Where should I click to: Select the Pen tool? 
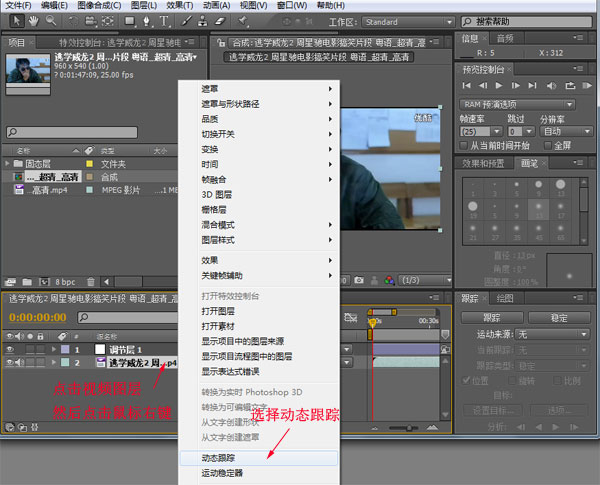click(147, 21)
